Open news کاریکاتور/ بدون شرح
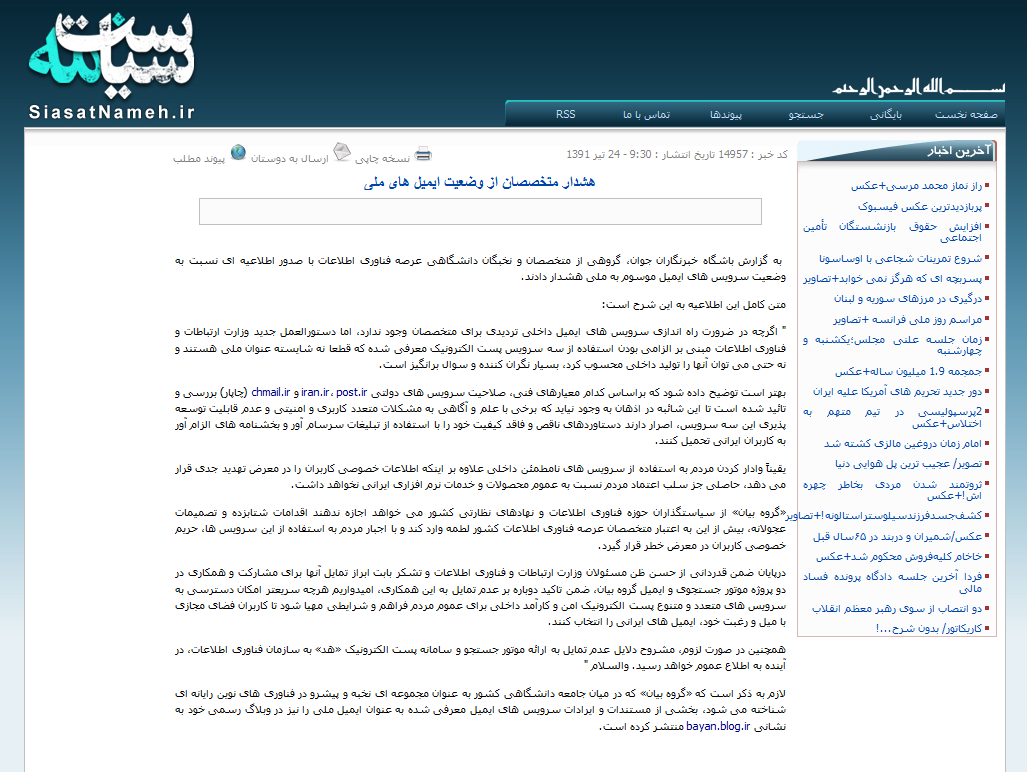 (929, 629)
